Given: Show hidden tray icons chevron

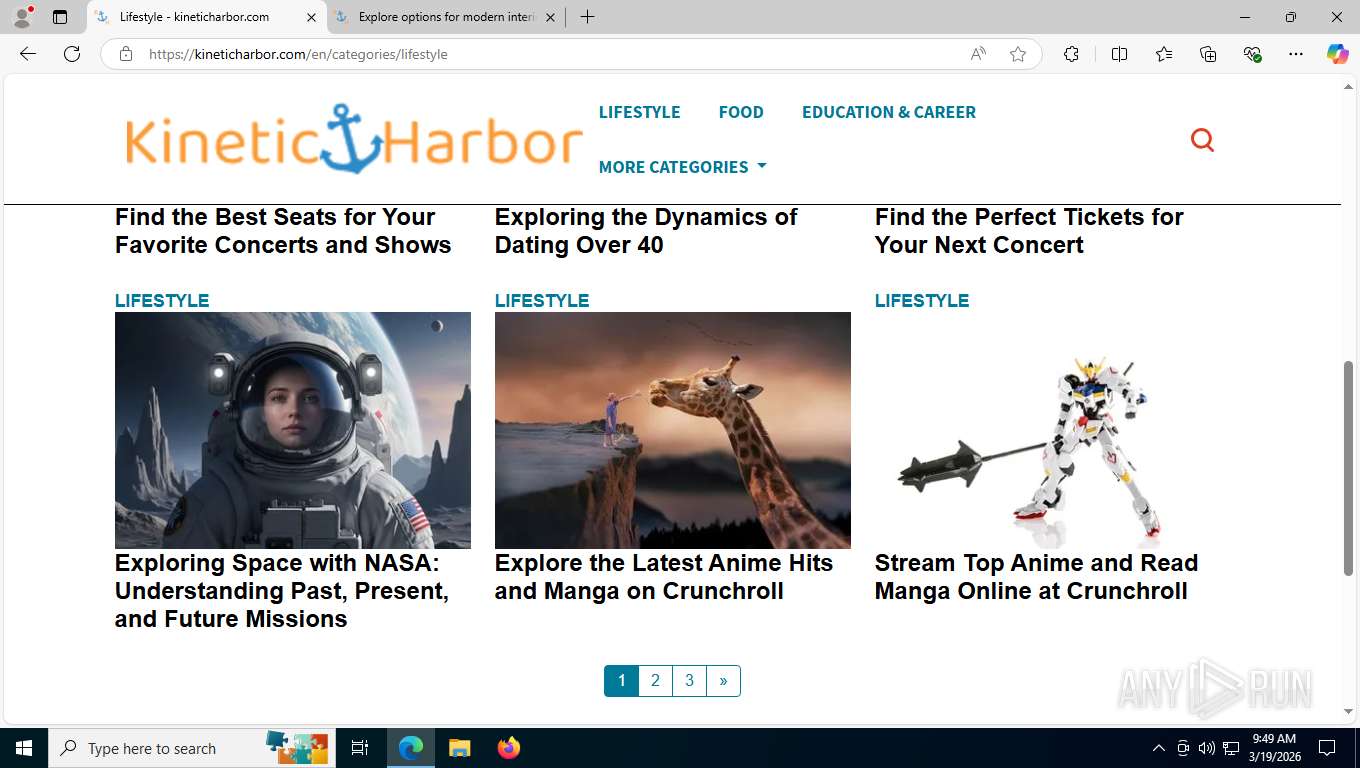Looking at the screenshot, I should tap(1159, 748).
